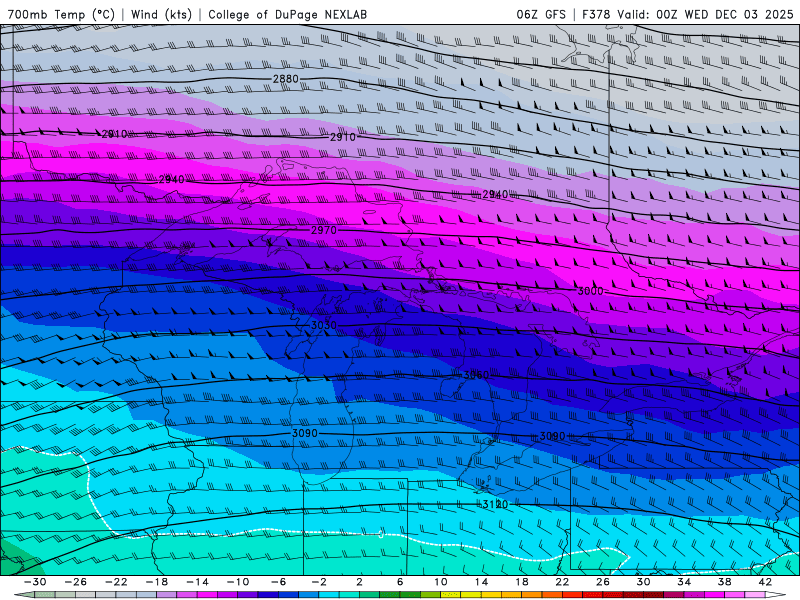Select the −2 value on the temperature scale
The width and height of the screenshot is (800, 600).
tap(319, 582)
